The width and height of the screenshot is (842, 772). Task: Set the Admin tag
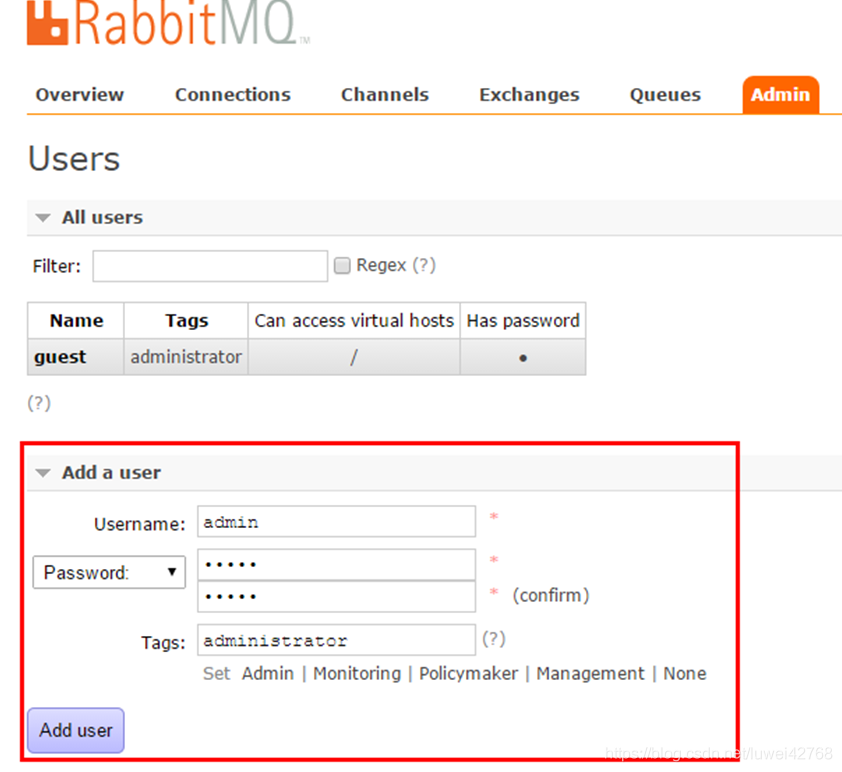click(267, 673)
